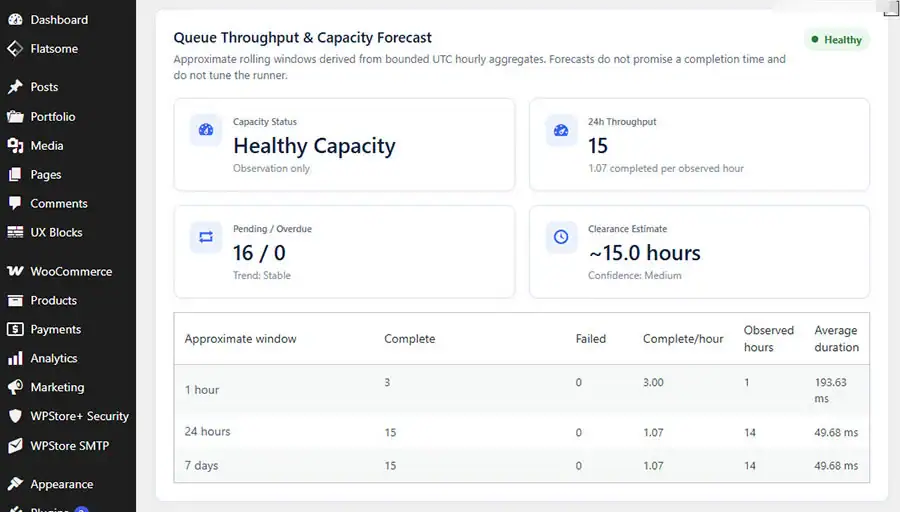Click the Clearance Estimate clock icon
This screenshot has height=512, width=900.
coord(561,236)
